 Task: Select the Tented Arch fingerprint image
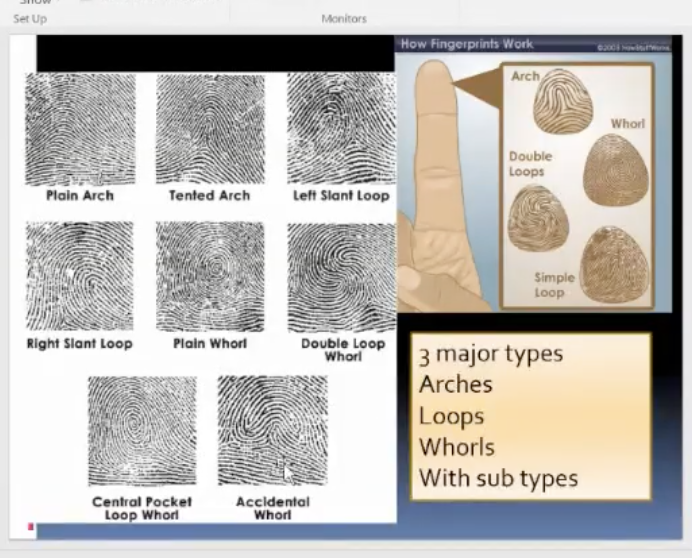tap(211, 129)
